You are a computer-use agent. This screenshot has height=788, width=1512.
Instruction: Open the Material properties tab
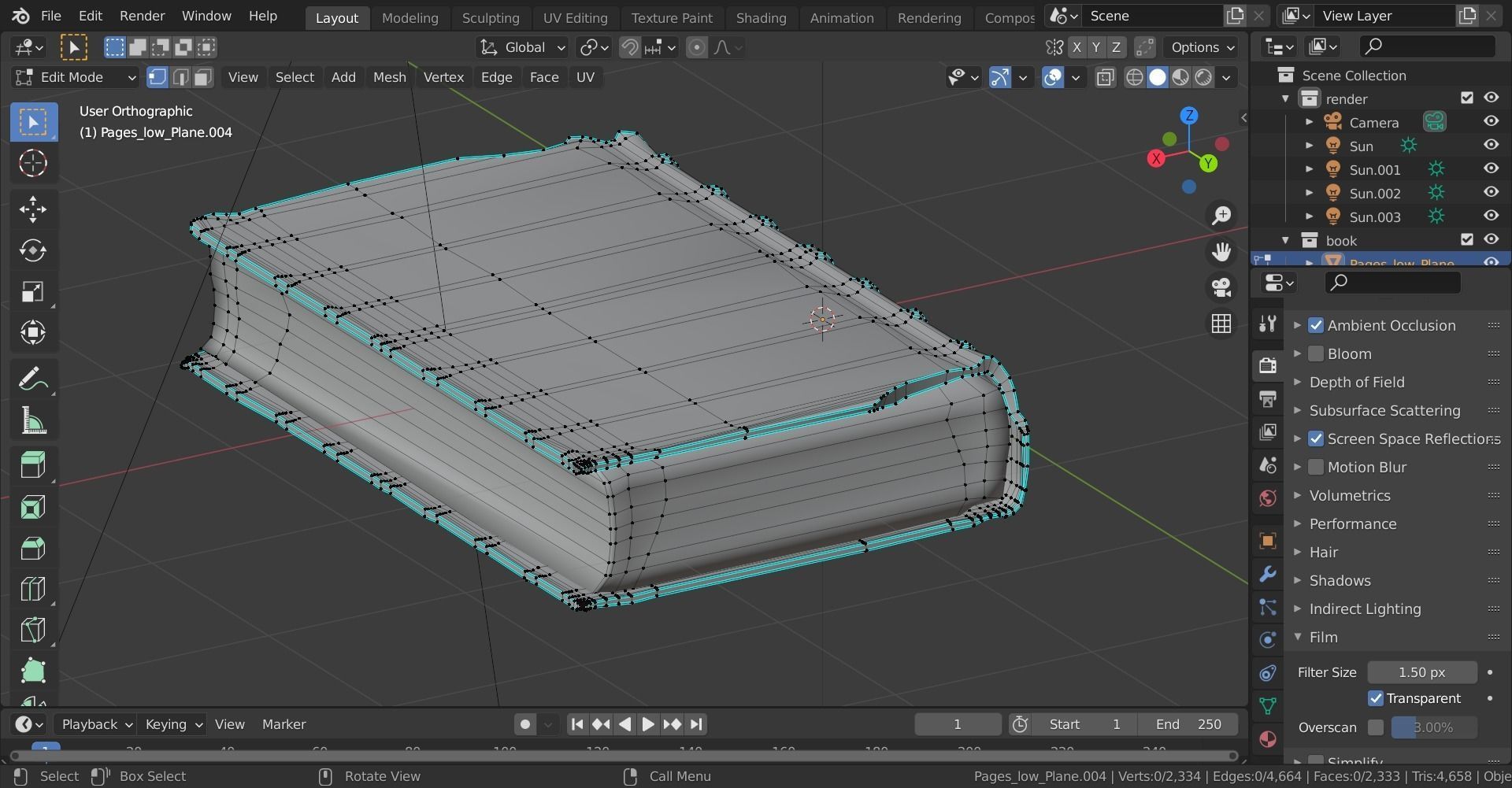tap(1267, 739)
